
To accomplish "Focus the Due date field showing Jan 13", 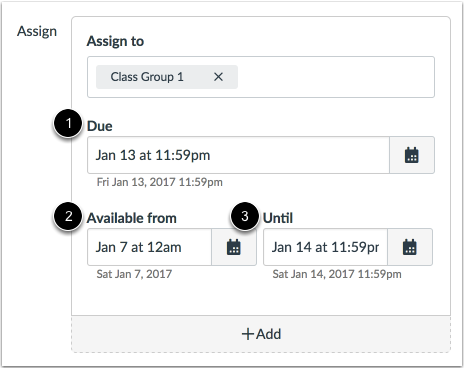I will (x=238, y=155).
